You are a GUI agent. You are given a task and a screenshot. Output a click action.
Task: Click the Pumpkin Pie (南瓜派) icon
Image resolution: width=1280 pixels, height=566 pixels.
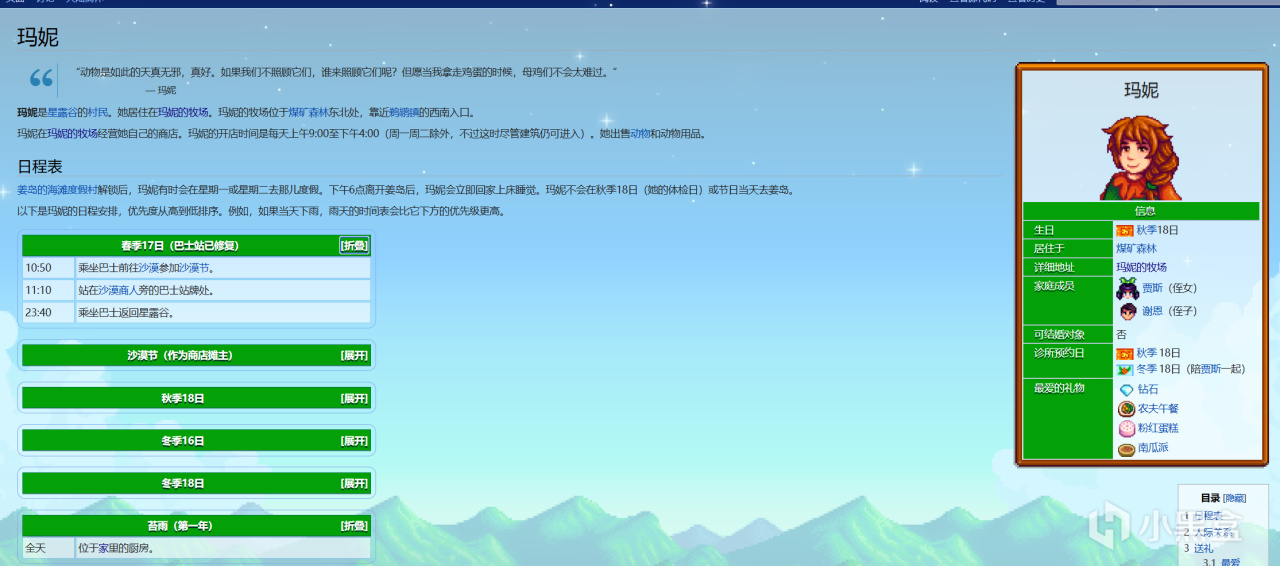1127,449
